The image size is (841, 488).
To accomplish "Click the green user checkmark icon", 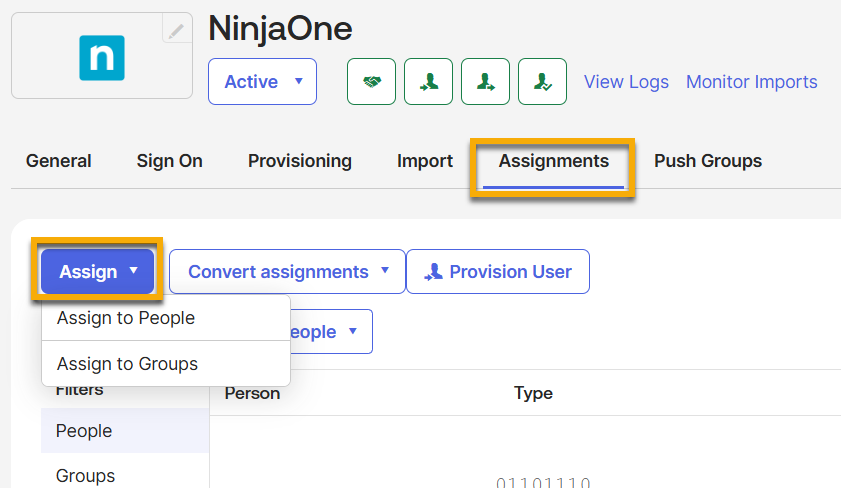I will [x=542, y=82].
